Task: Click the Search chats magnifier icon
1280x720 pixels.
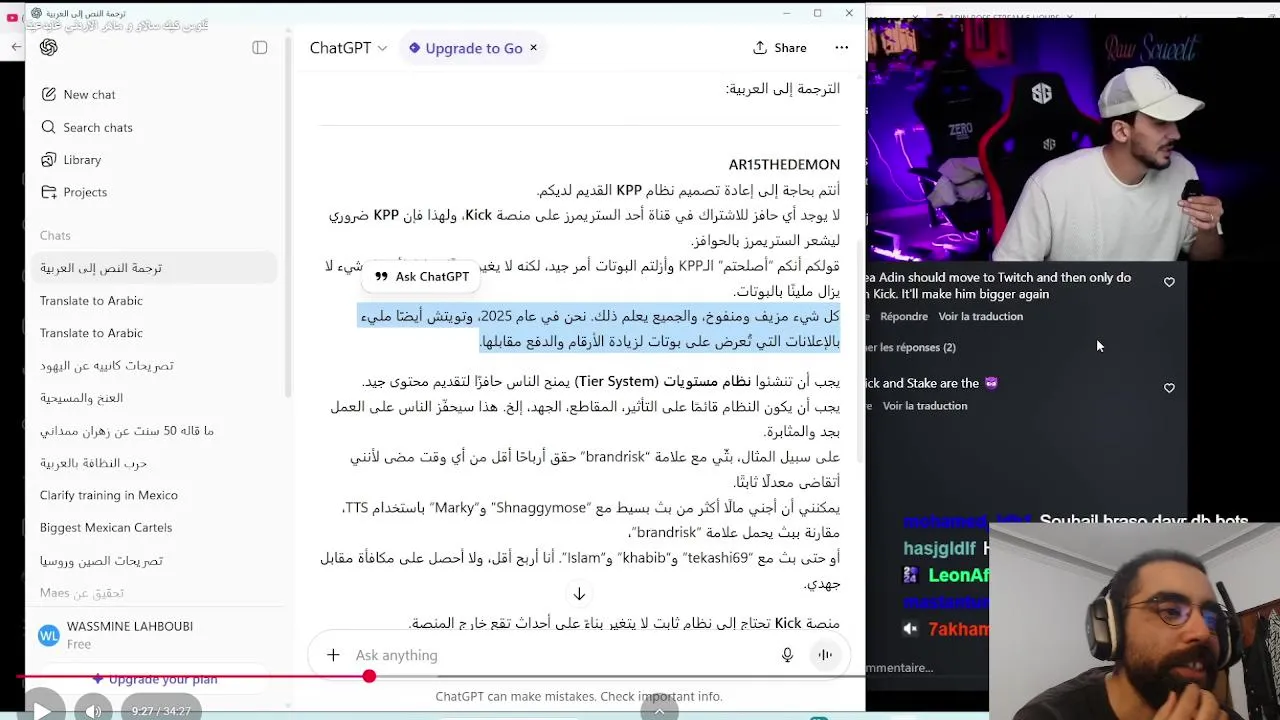Action: 48,127
